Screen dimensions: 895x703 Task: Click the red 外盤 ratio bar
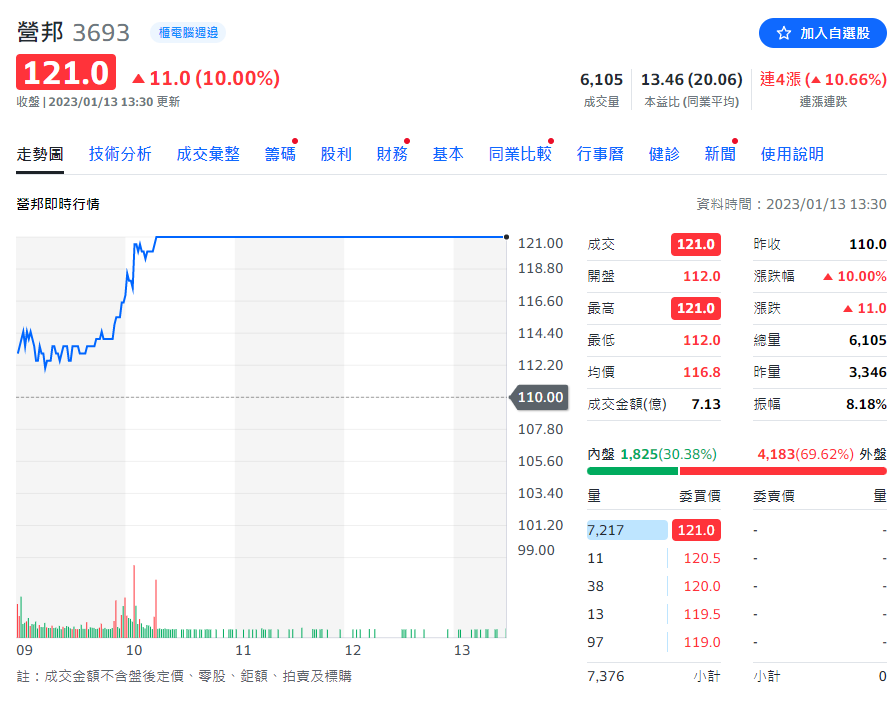[782, 471]
